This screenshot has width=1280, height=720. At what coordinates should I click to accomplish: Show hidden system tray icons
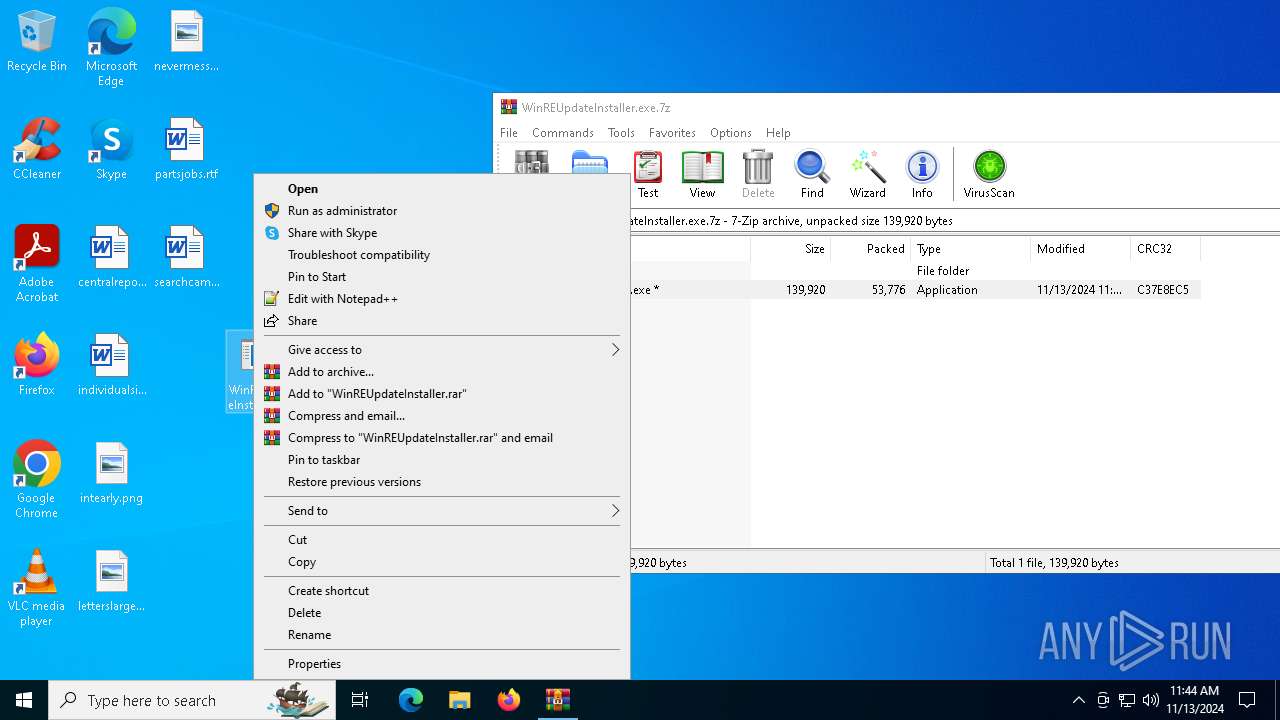[x=1078, y=700]
